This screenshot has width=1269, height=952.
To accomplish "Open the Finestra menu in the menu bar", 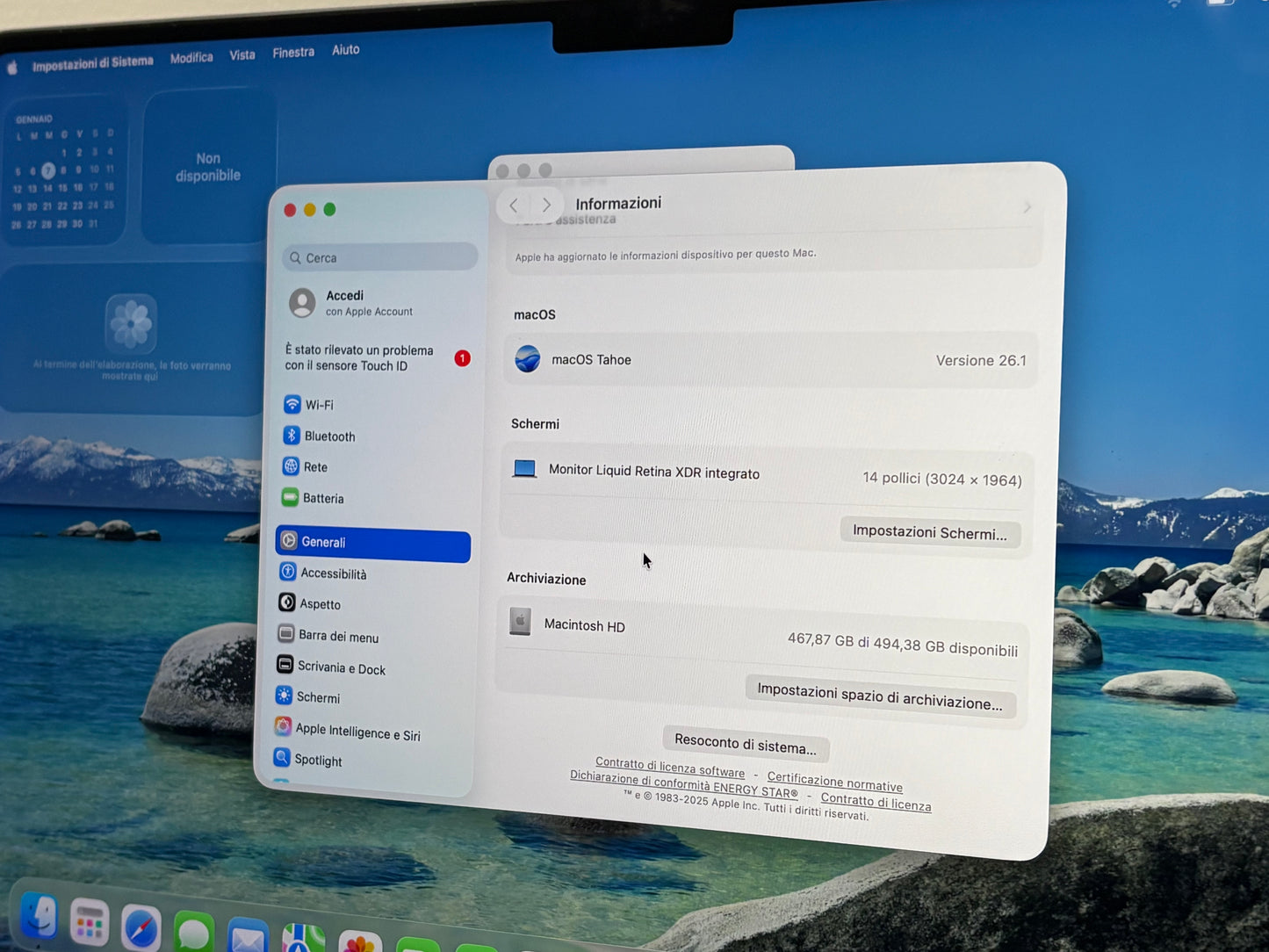I will [292, 52].
